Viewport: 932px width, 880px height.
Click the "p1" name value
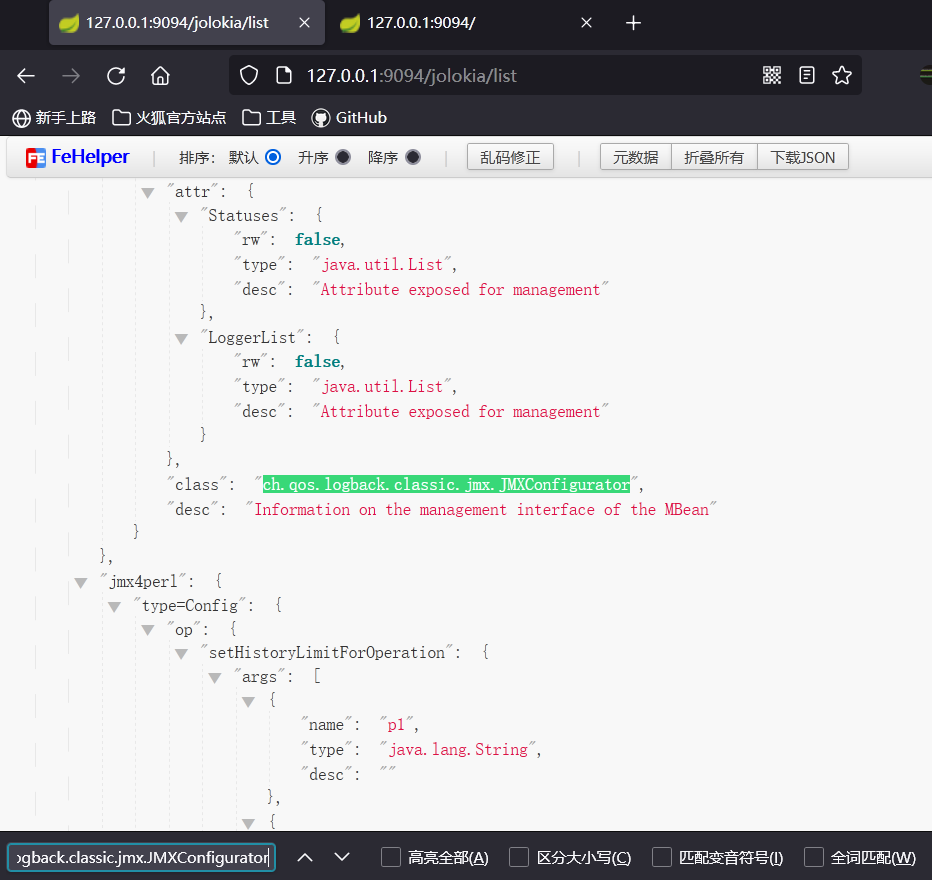pos(396,725)
